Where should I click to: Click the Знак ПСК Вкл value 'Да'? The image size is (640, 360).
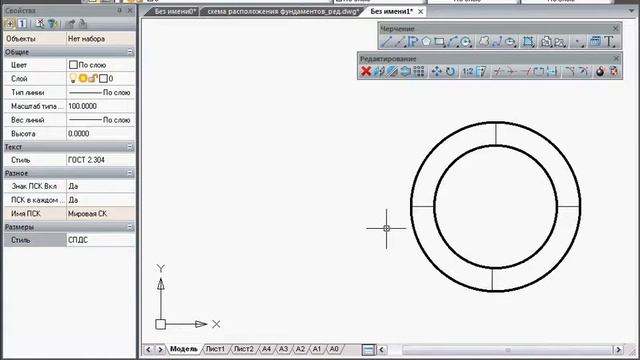point(100,186)
